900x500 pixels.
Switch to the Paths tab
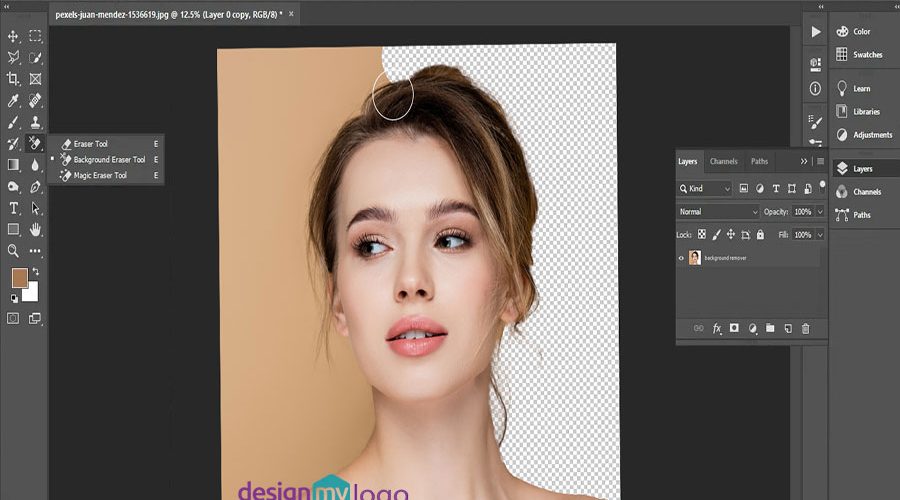[759, 161]
